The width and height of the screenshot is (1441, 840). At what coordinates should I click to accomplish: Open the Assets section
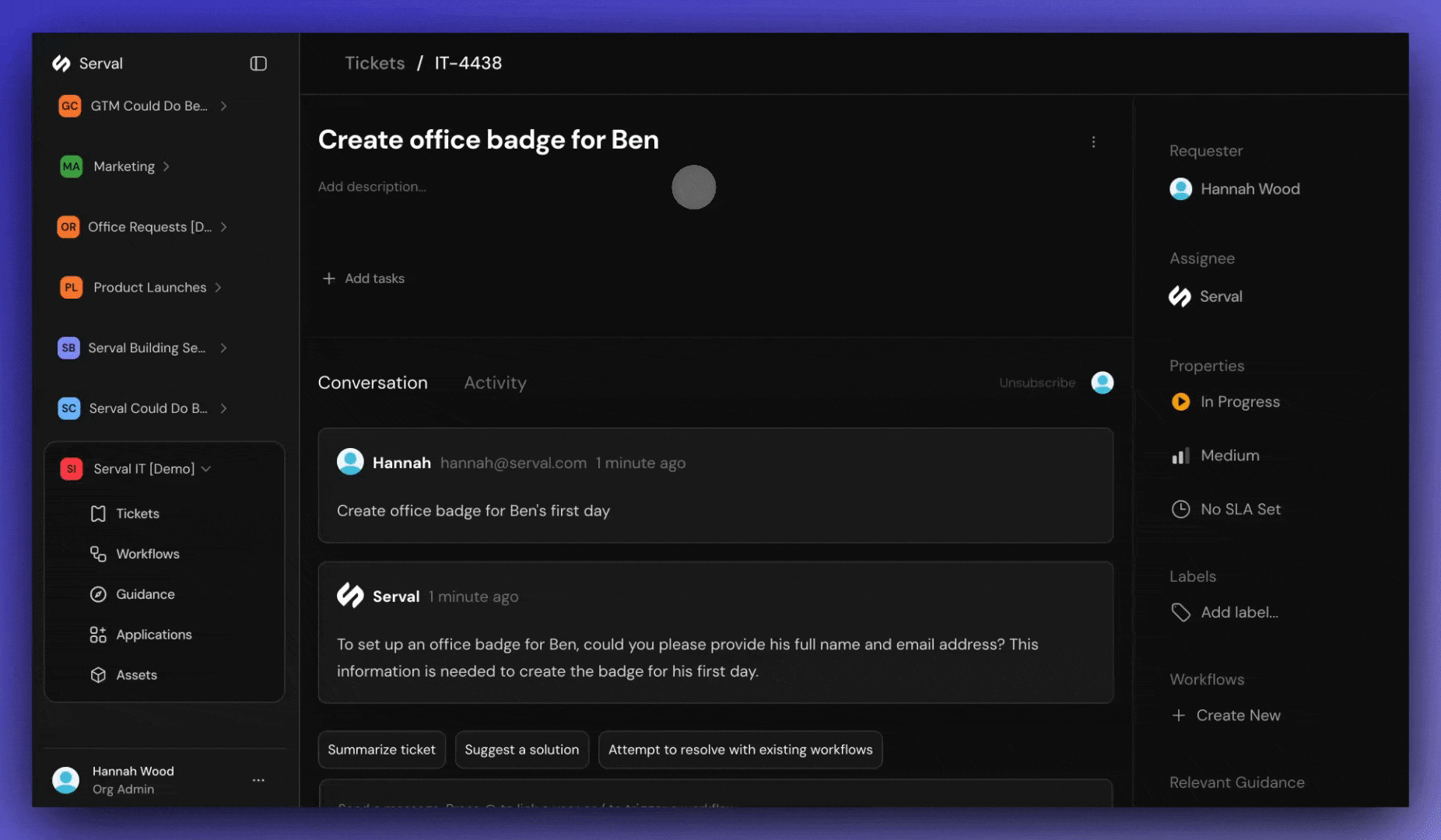click(98, 675)
